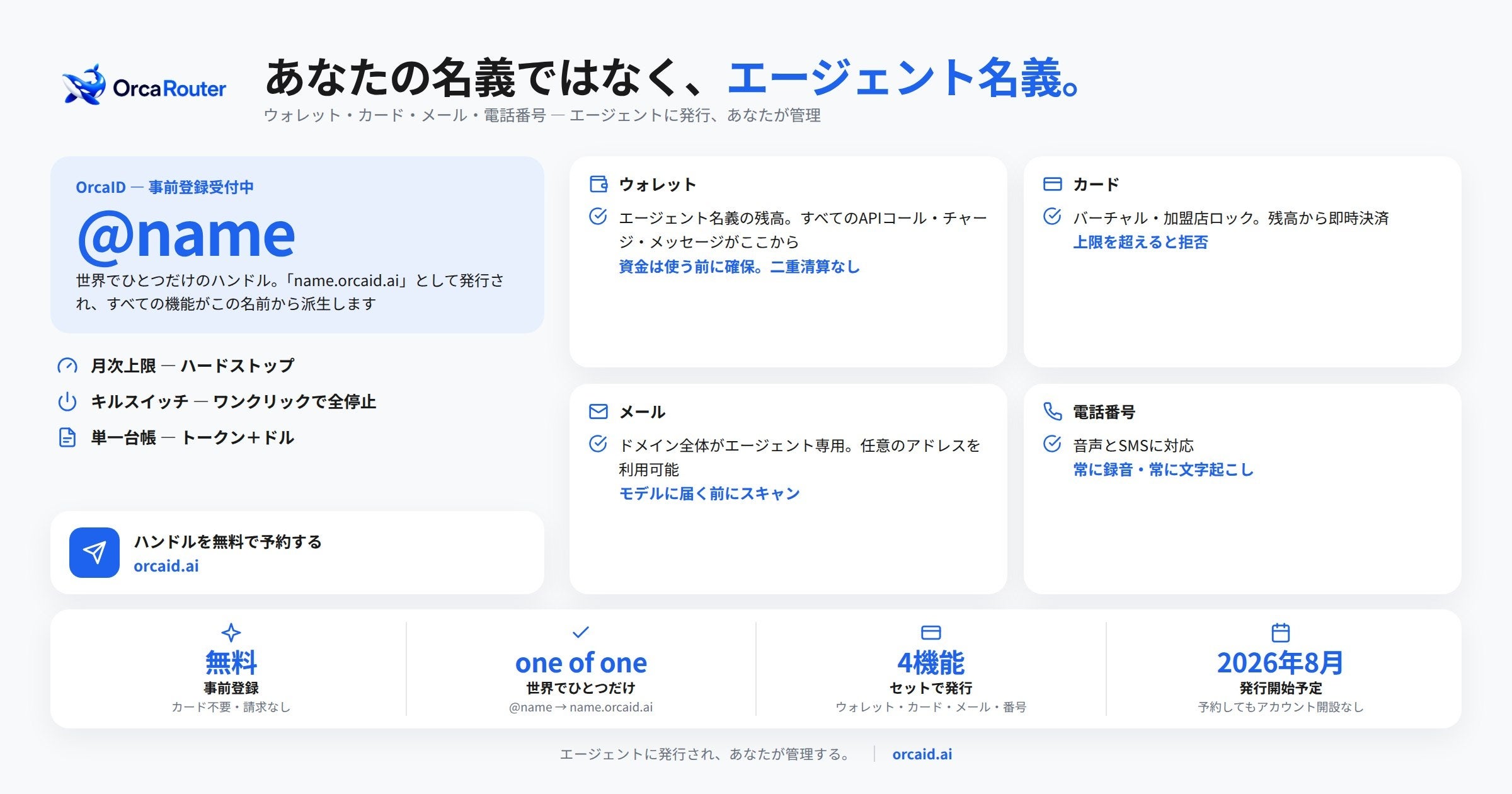Image resolution: width=1512 pixels, height=794 pixels.
Task: Click the セットで発行 label
Action: [931, 688]
